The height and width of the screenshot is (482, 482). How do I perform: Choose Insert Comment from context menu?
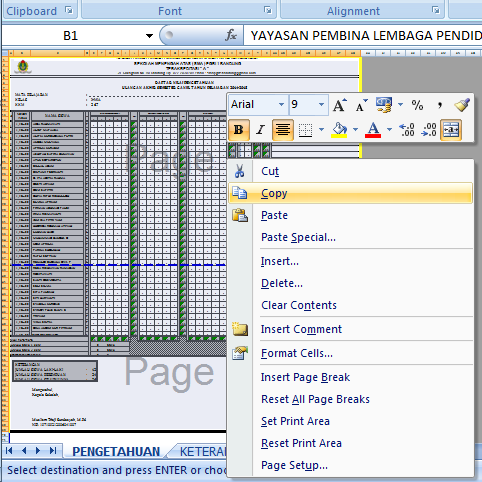pyautogui.click(x=350, y=329)
